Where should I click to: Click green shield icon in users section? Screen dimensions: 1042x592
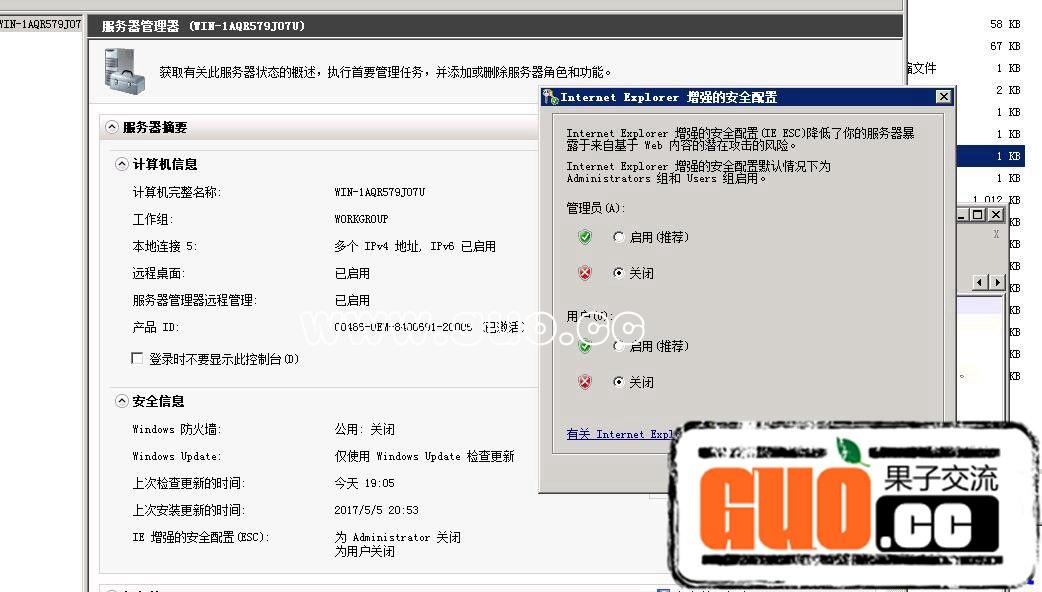(x=585, y=346)
